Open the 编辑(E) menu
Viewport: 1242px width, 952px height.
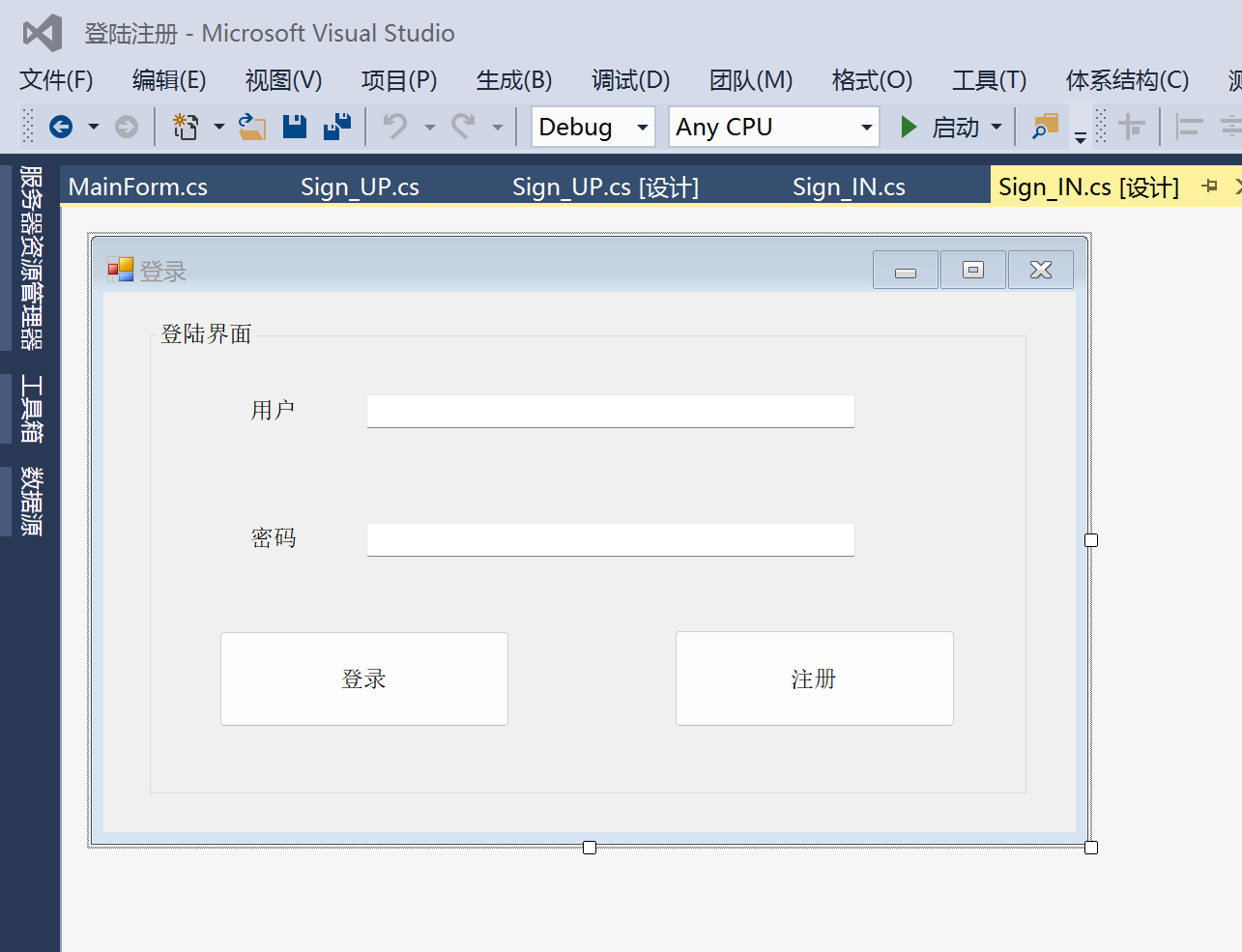(x=169, y=80)
